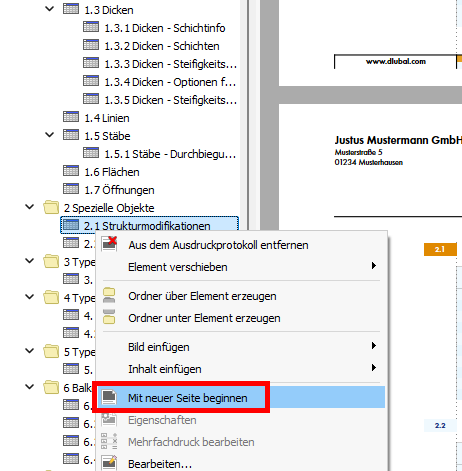
Task: Click folder icon of 2 Spezielle Objekte
Action: pos(51,207)
